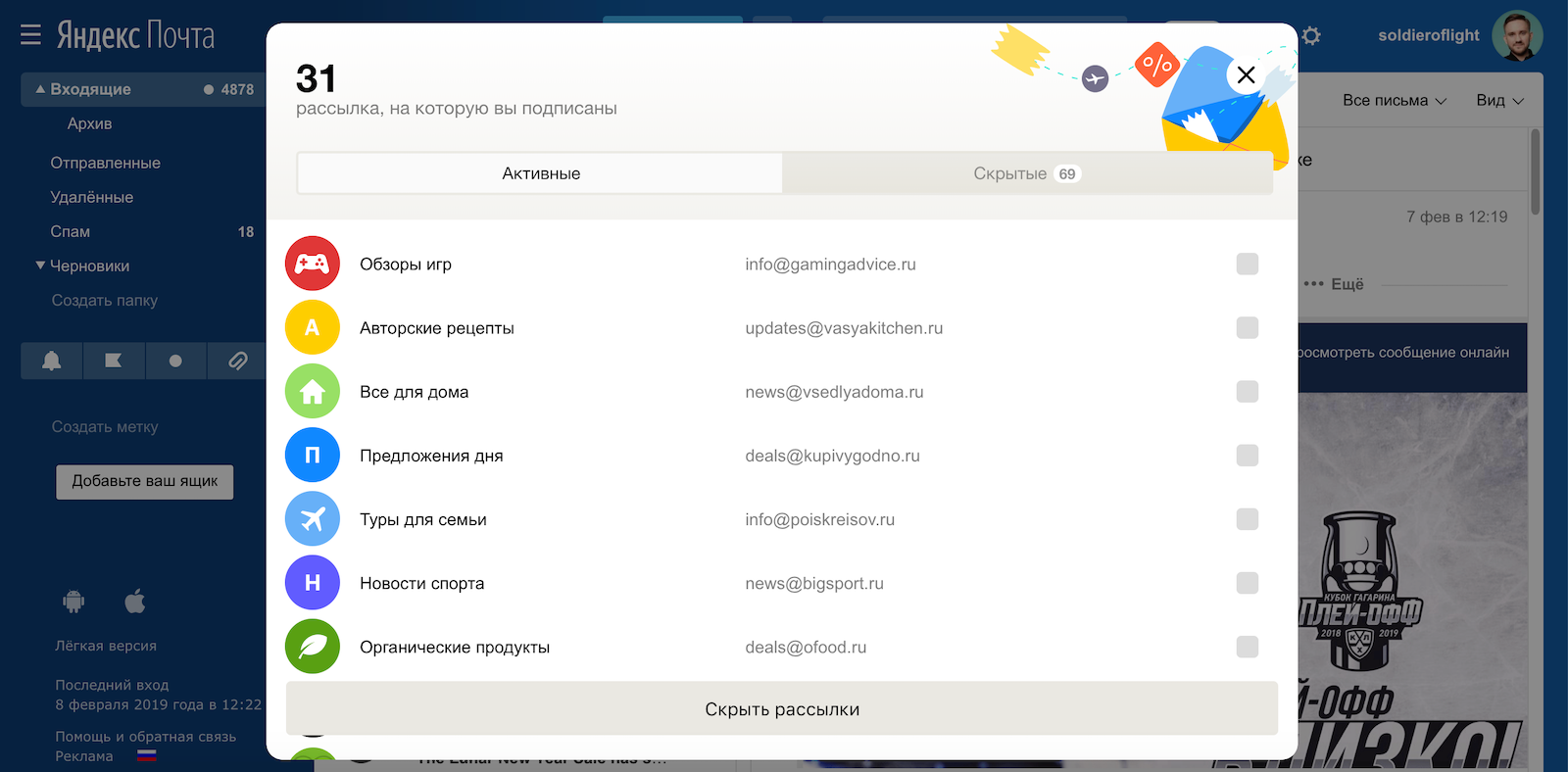The height and width of the screenshot is (772, 1568).
Task: Click the soldieroflight username
Action: tap(1429, 35)
